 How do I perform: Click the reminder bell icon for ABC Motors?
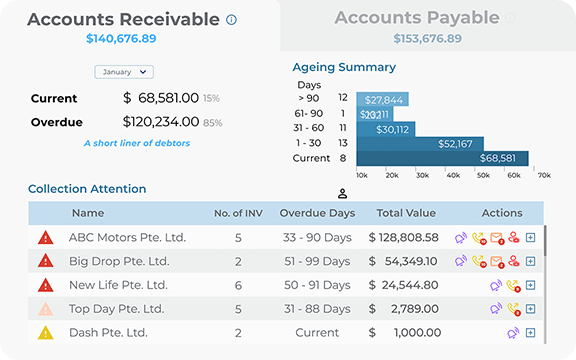(461, 238)
